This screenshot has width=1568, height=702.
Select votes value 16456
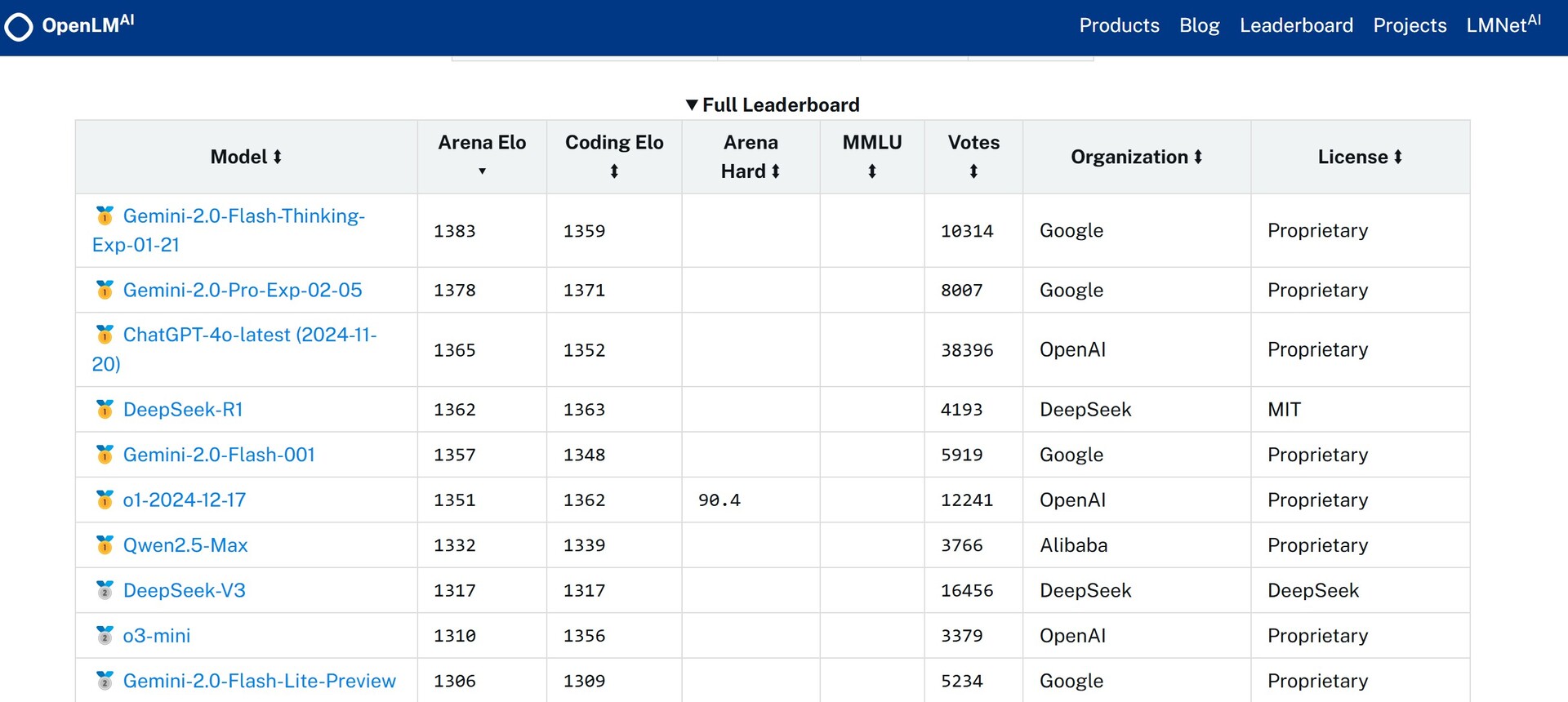click(967, 591)
